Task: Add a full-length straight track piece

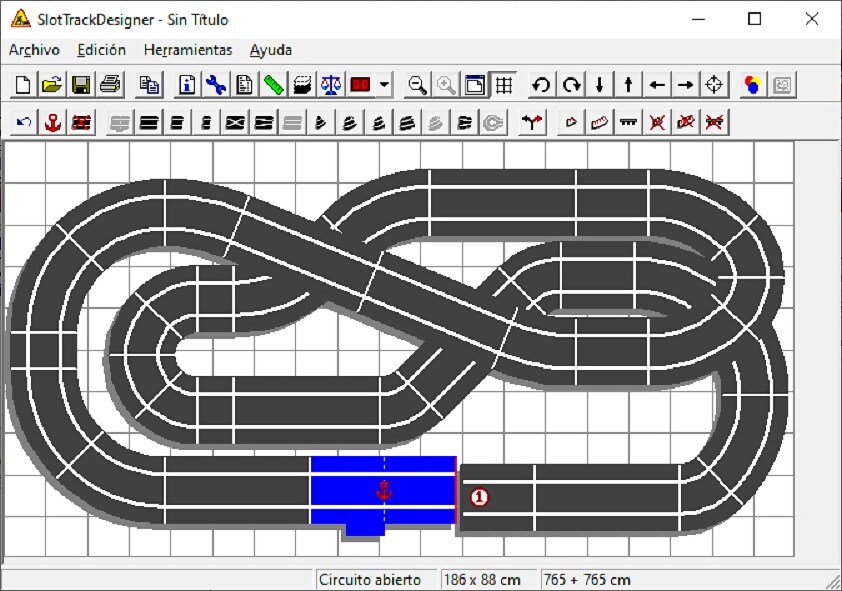Action: pos(149,123)
